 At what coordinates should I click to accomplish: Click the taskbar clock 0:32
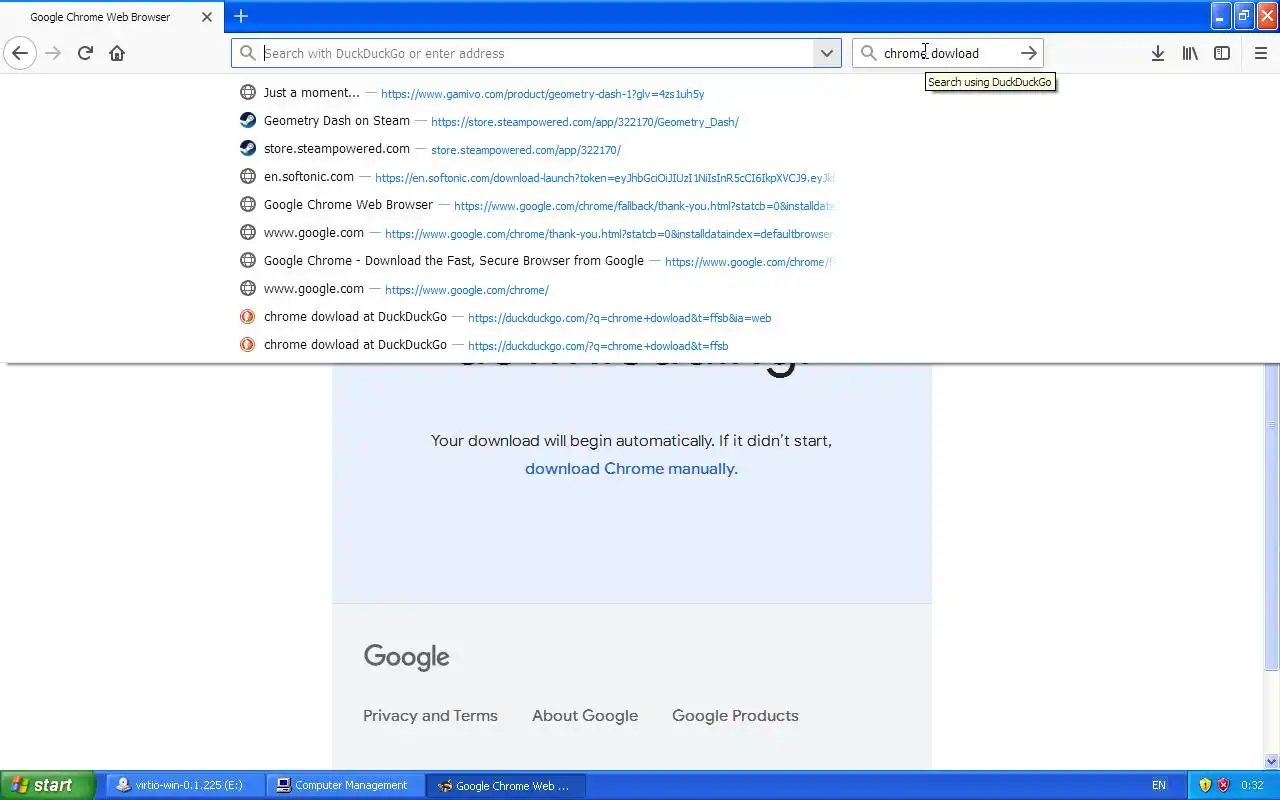[1252, 785]
